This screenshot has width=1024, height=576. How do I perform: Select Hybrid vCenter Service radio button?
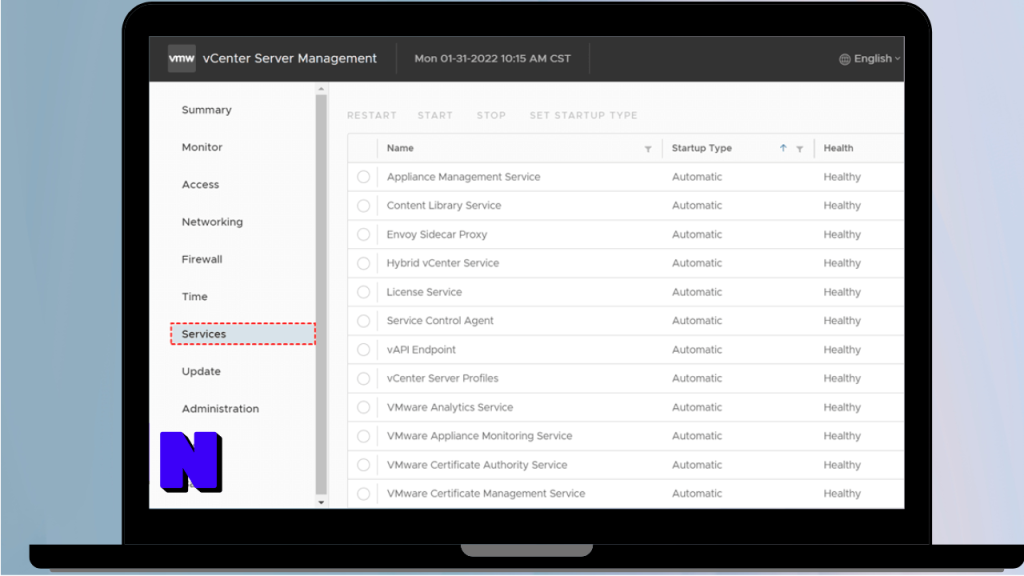364,263
